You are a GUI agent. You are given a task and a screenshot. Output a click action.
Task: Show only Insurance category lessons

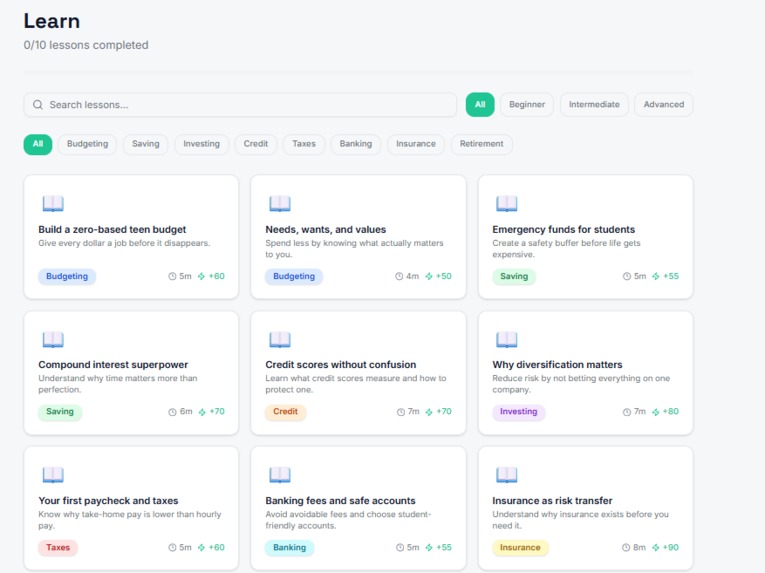tap(416, 144)
